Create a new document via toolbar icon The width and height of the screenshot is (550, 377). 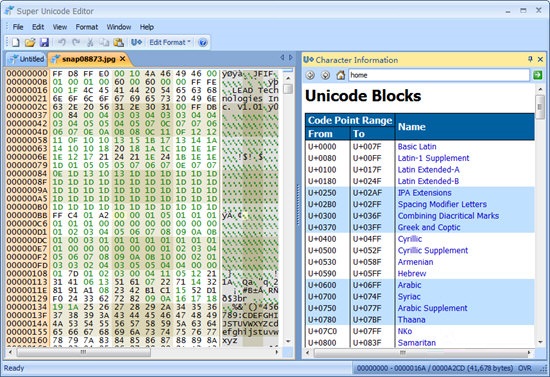(x=15, y=42)
